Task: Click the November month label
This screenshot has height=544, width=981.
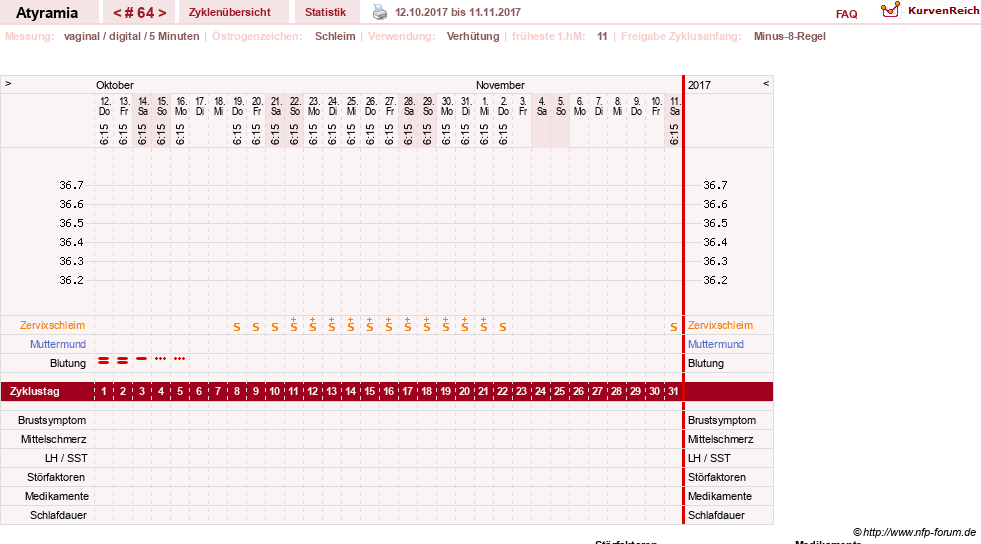Action: pos(500,85)
